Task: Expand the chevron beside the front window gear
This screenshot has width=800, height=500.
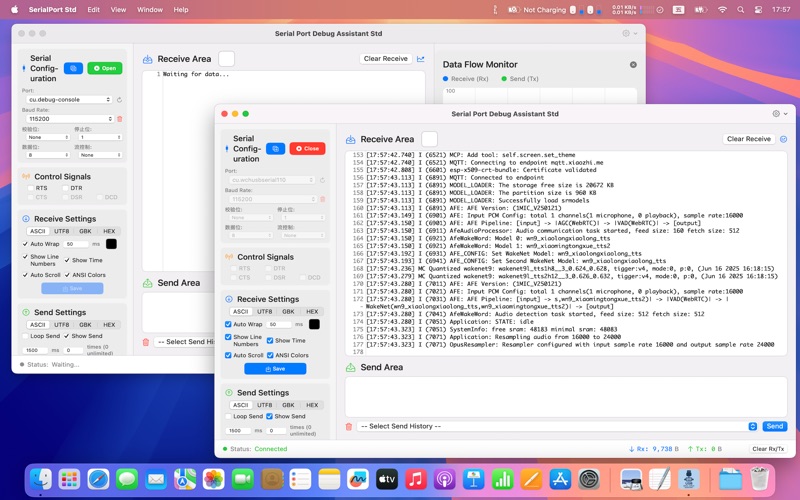Action: 786,114
